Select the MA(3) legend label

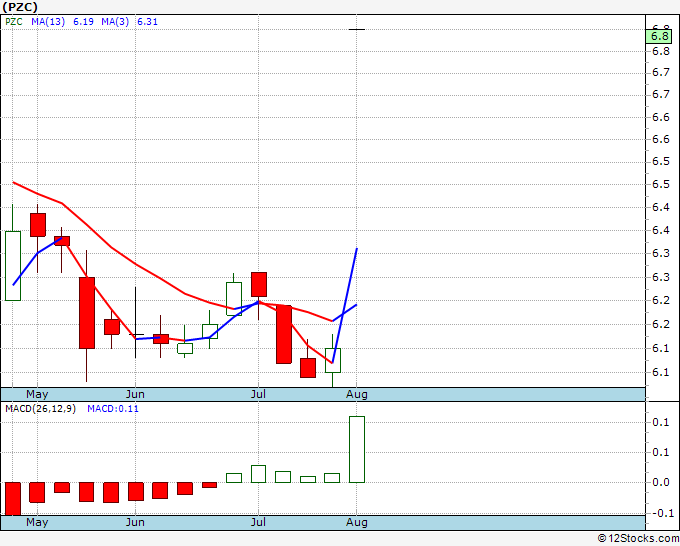(x=115, y=22)
